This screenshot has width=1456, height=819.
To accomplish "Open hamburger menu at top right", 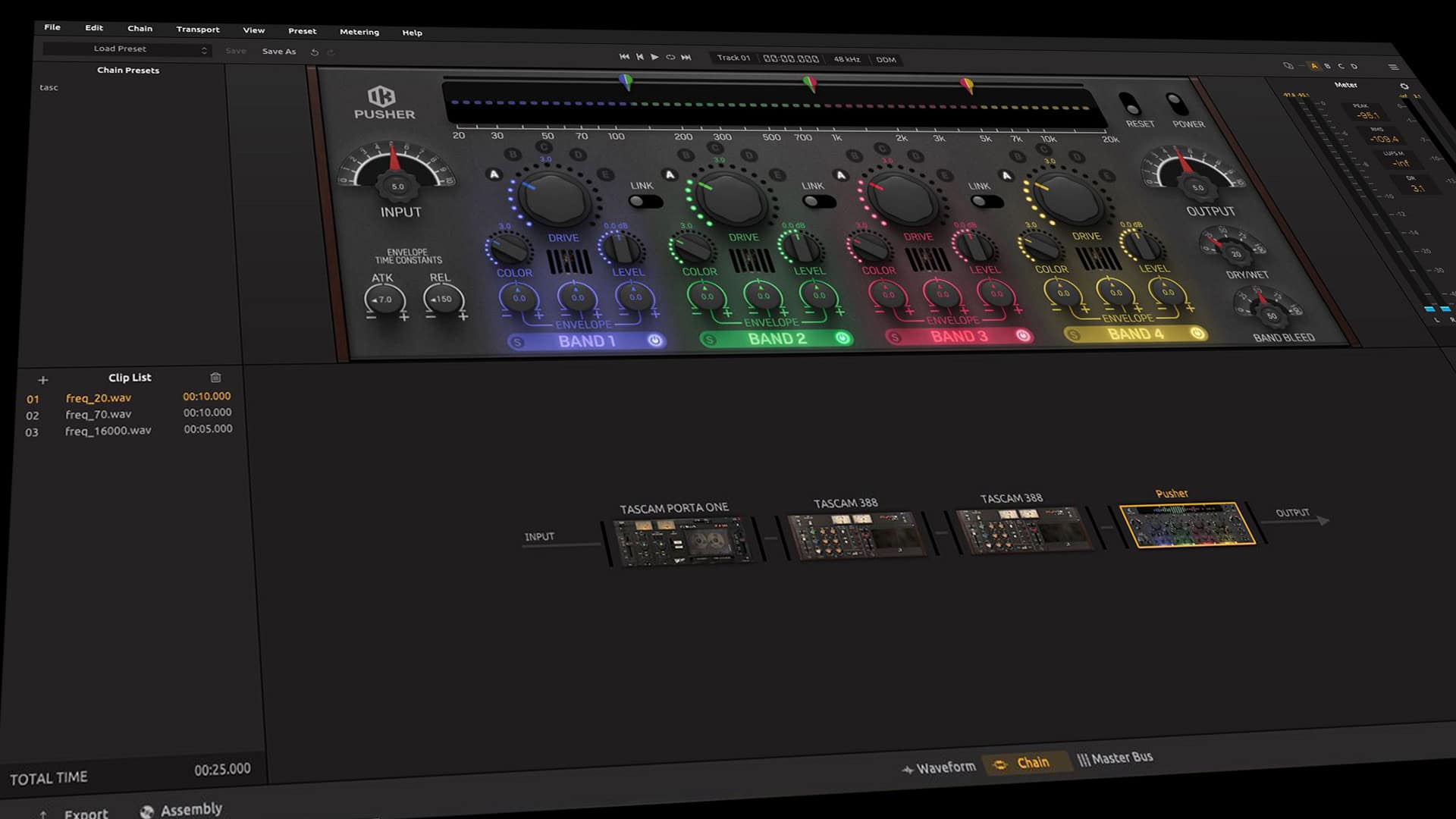I will 1393,67.
